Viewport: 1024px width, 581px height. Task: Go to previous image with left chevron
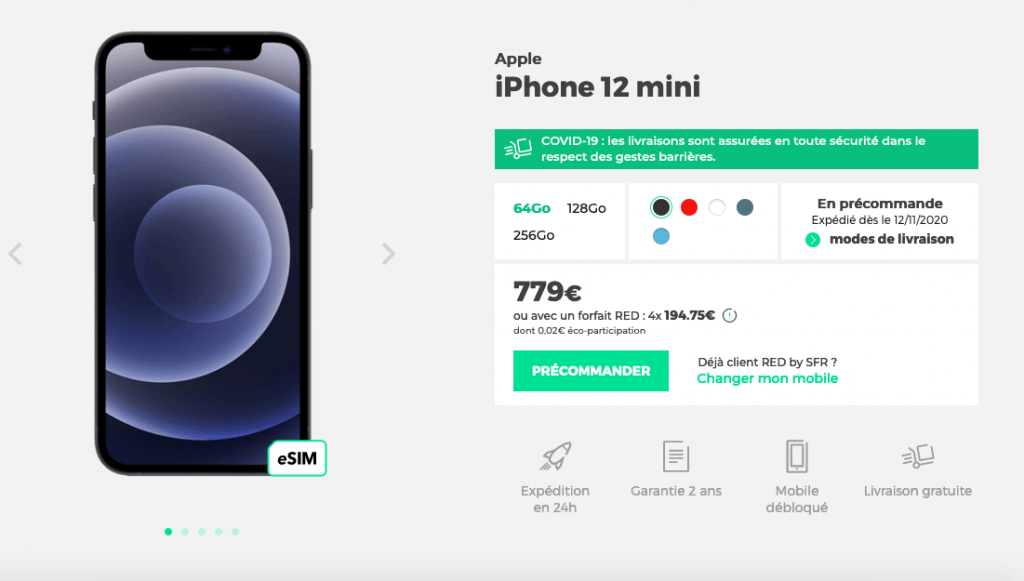pos(16,253)
